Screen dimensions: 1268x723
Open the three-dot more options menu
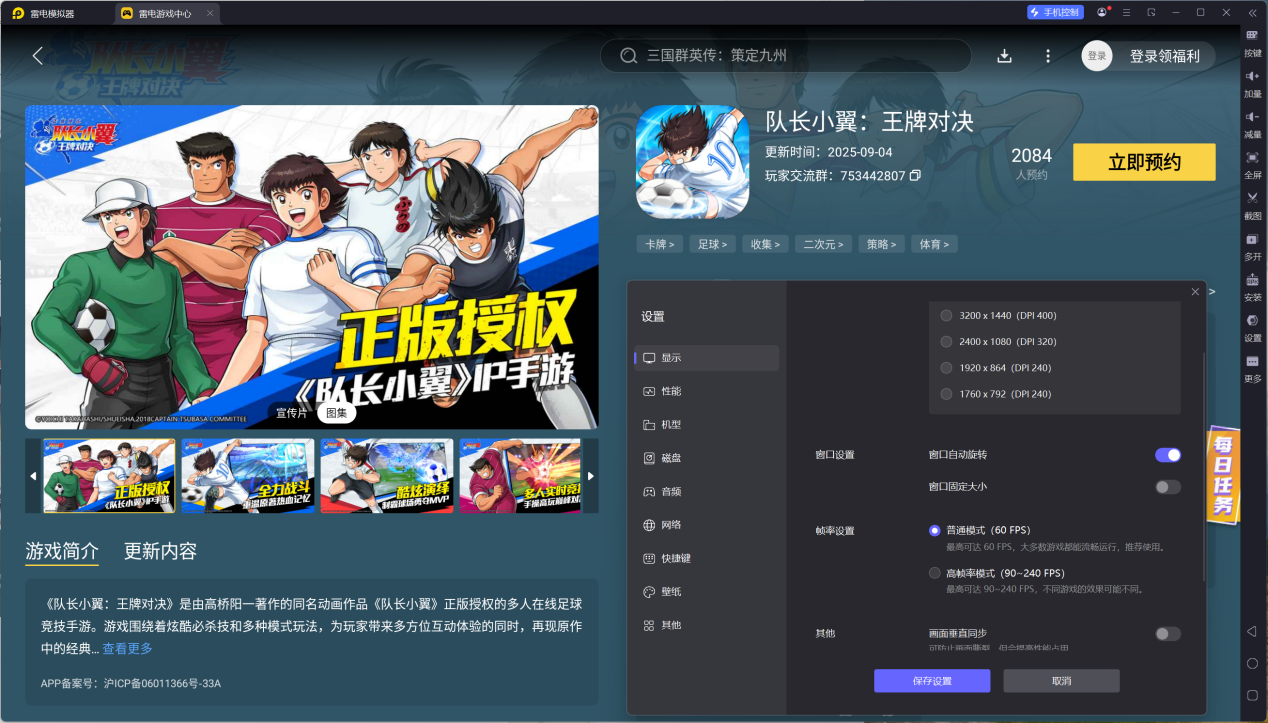1048,56
